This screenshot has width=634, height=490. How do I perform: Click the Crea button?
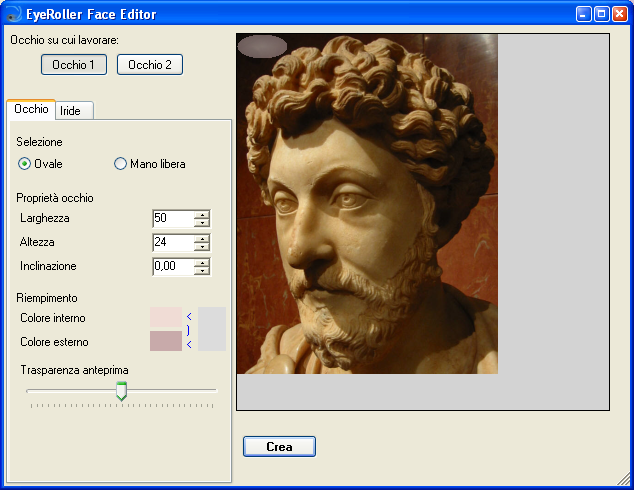pos(279,446)
